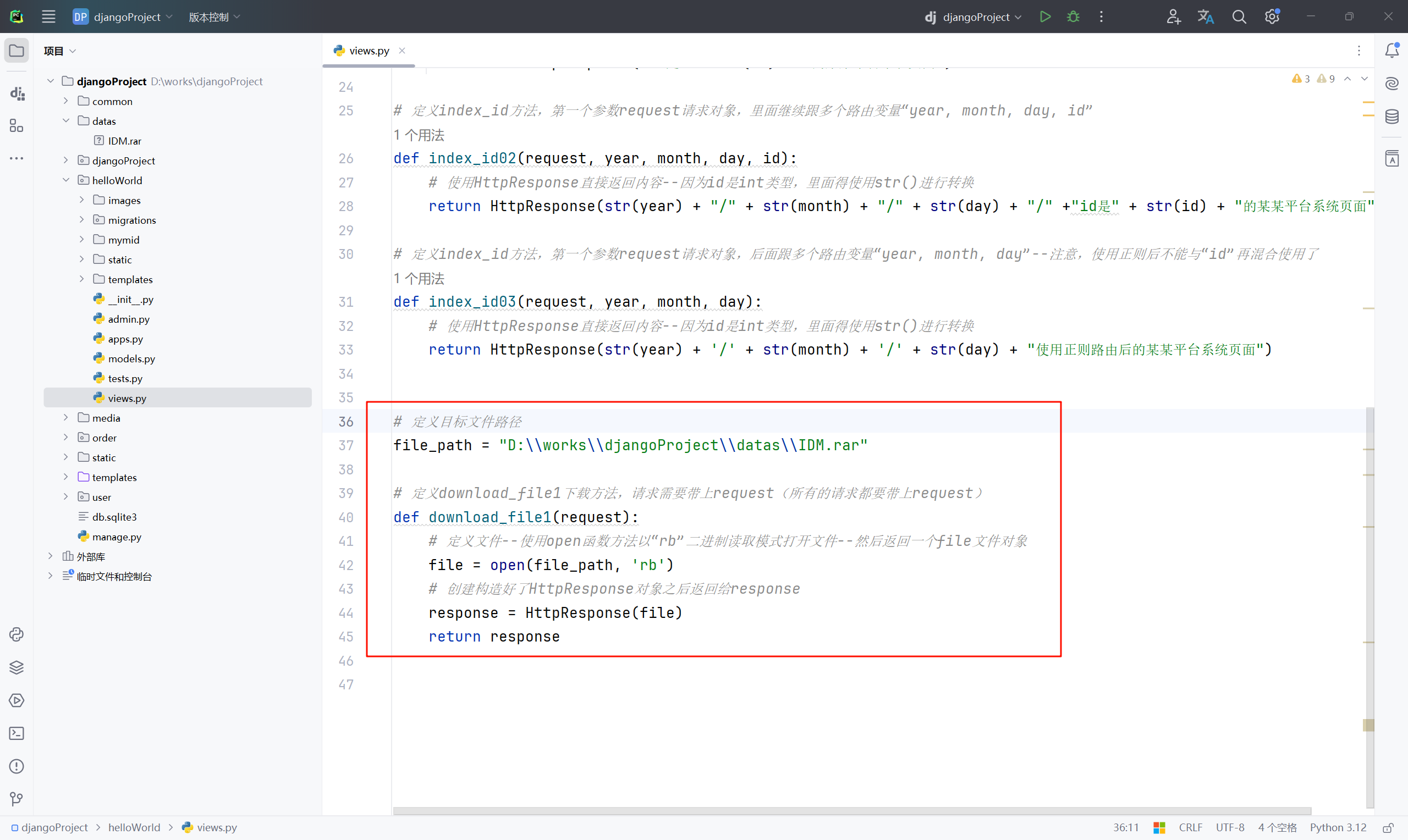This screenshot has width=1408, height=840.
Task: Click helloWorld in the breadcrumb bar
Action: 134,827
